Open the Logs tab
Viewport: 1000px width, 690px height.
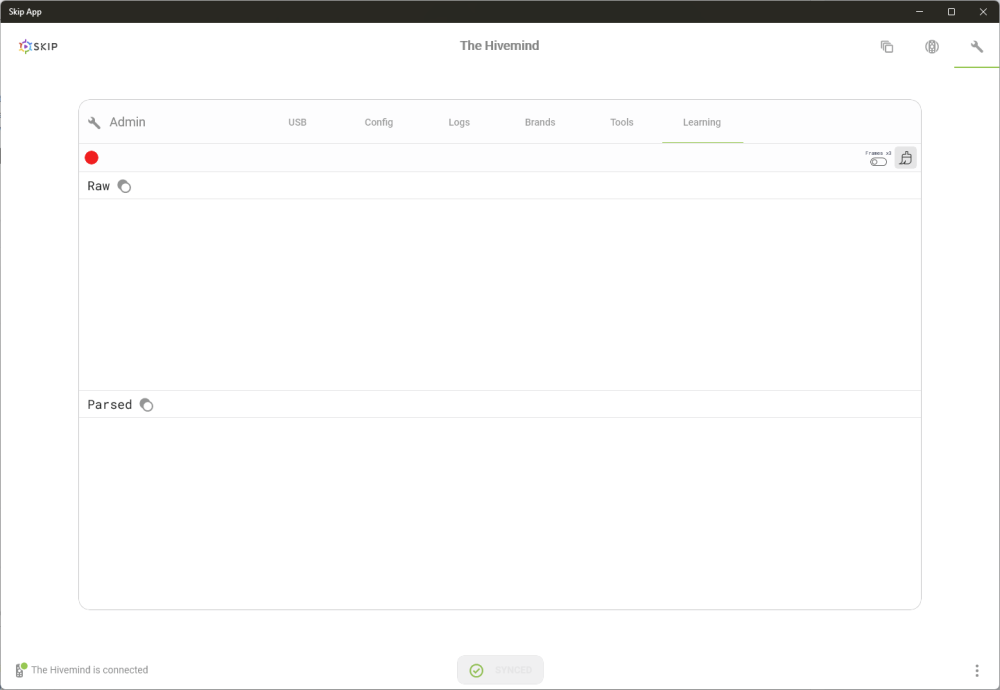[x=459, y=122]
